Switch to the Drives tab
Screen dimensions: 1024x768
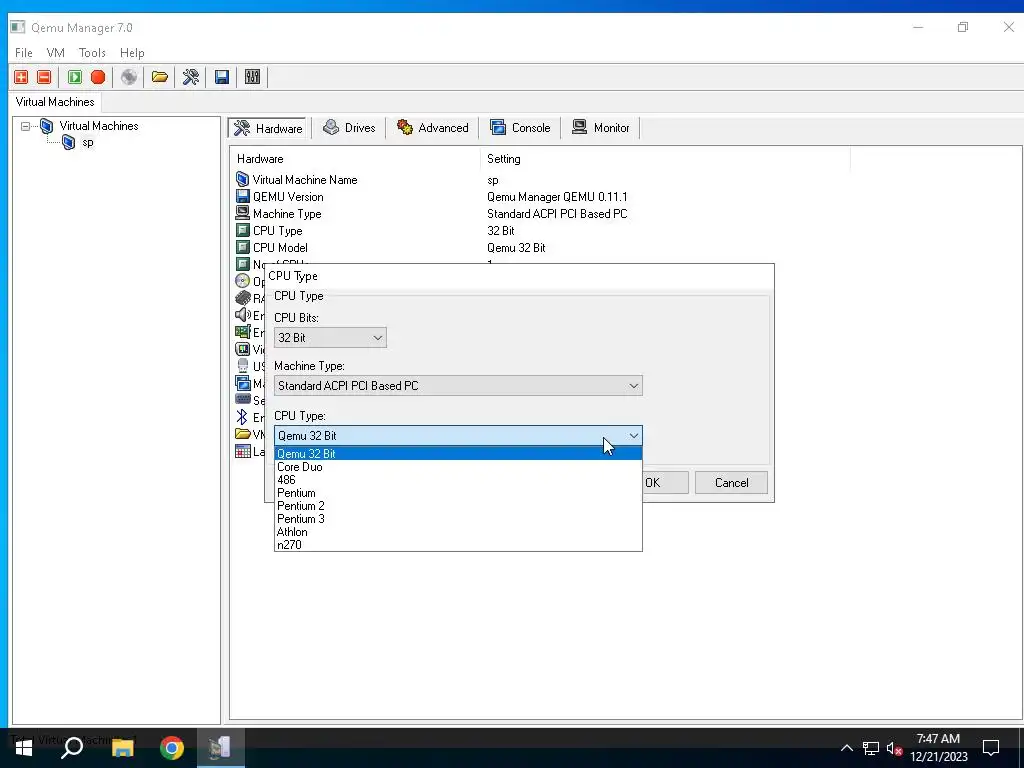[349, 128]
